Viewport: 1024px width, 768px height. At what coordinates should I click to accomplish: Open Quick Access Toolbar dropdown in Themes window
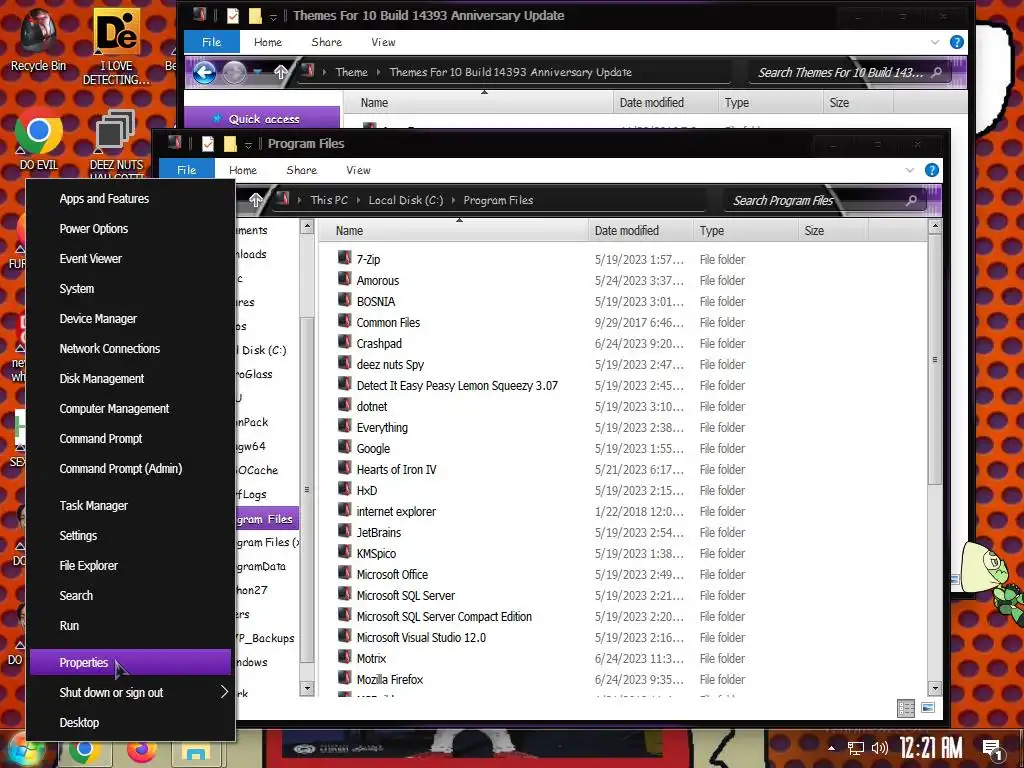click(x=273, y=16)
